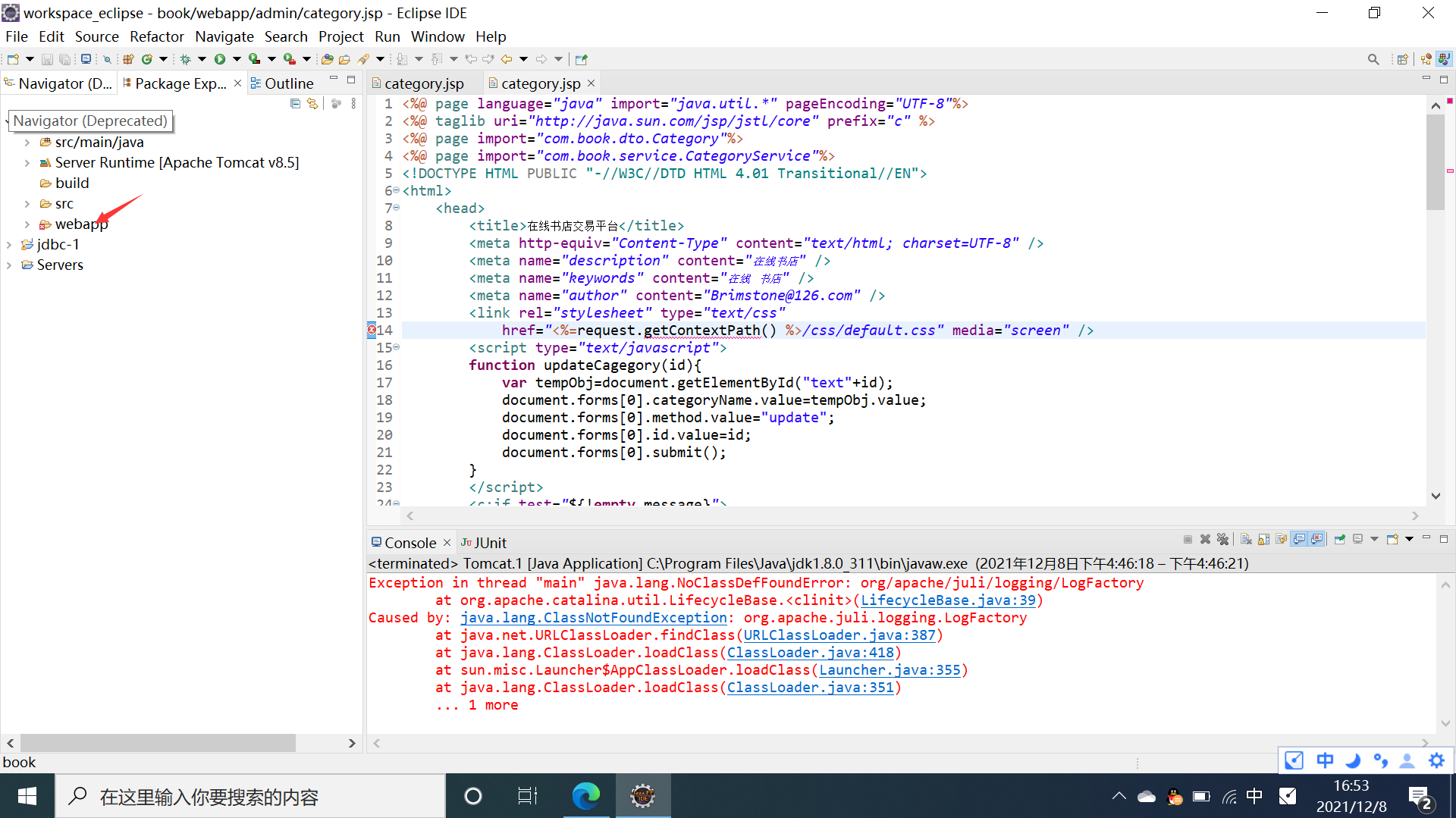Expand the Server Runtime Apache Tomcat node
This screenshot has height=818, width=1456.
tap(27, 163)
